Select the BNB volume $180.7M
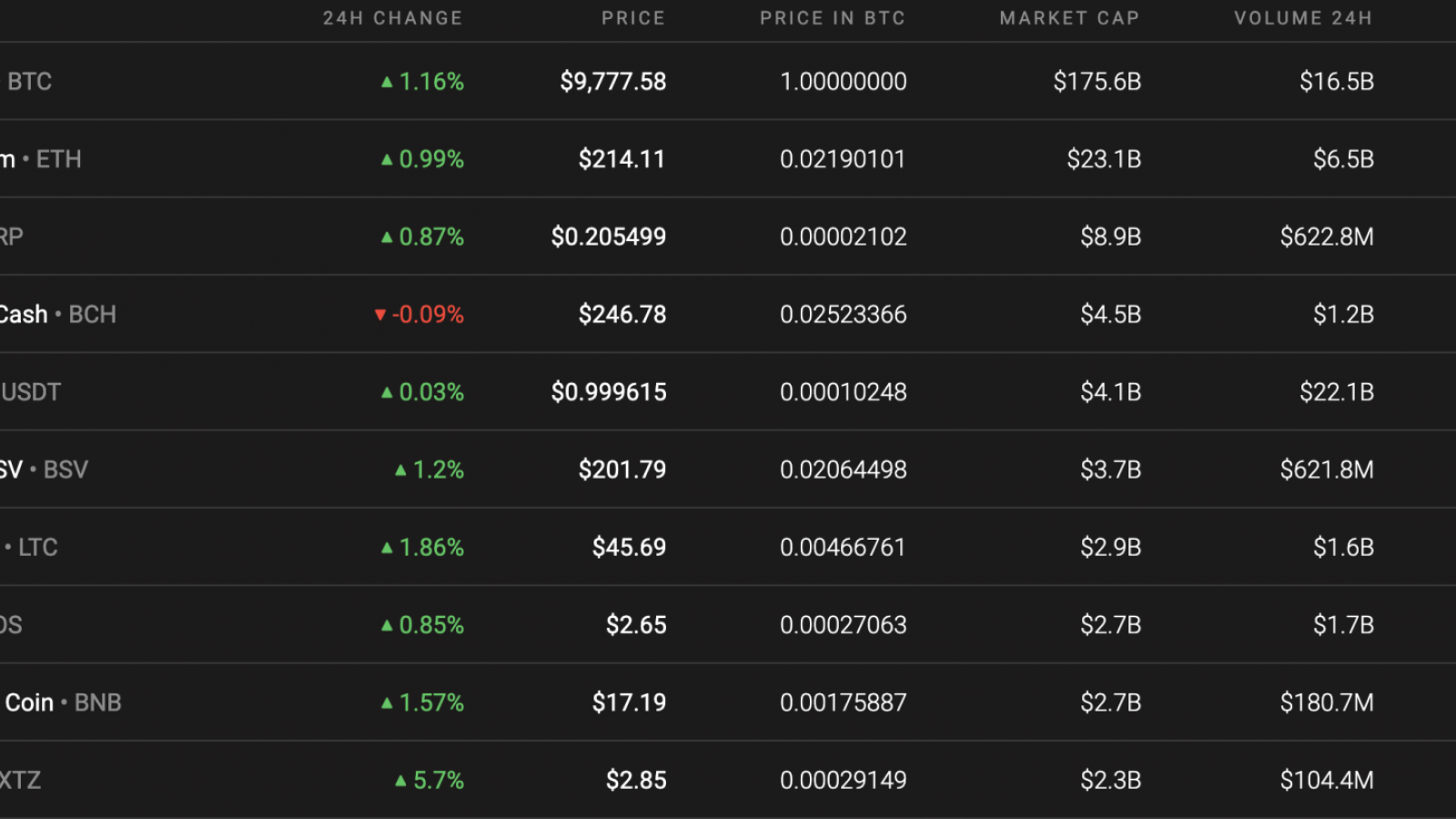 1328,703
